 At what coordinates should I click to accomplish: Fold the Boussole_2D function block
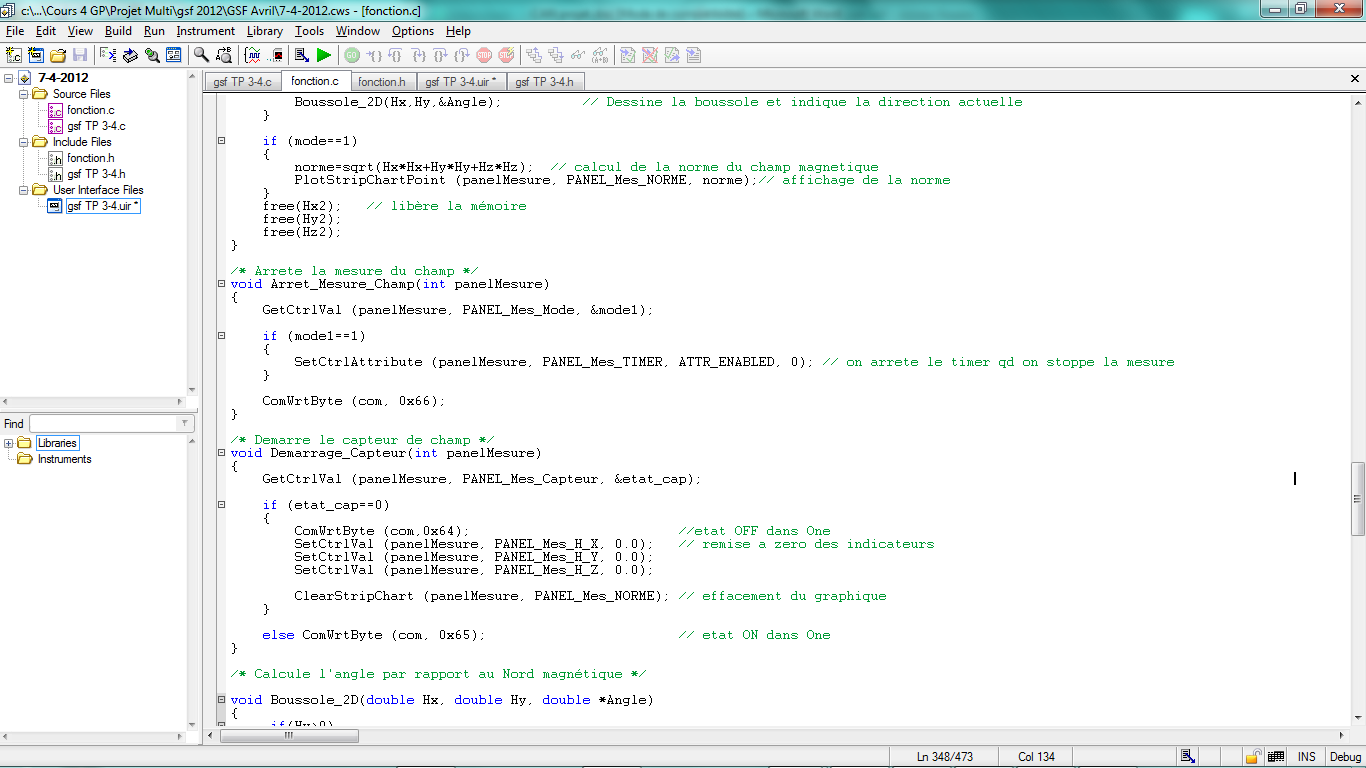tap(221, 700)
